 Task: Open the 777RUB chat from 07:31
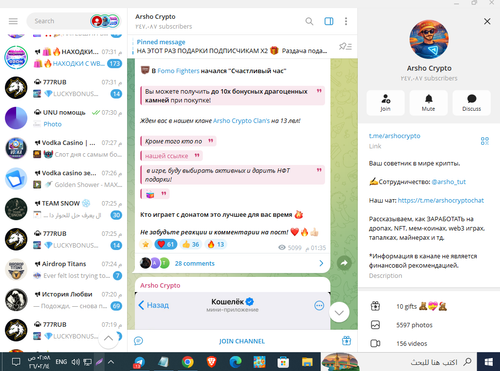pos(63,88)
